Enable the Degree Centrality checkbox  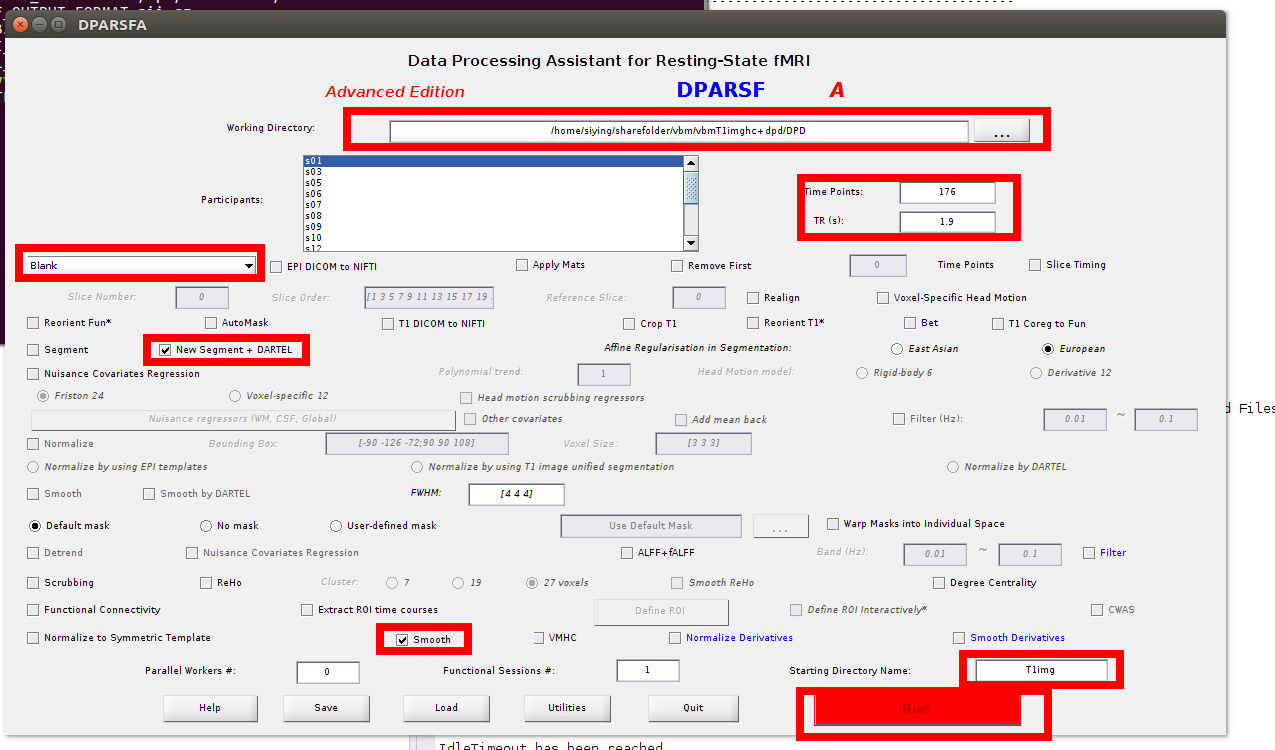tap(939, 583)
